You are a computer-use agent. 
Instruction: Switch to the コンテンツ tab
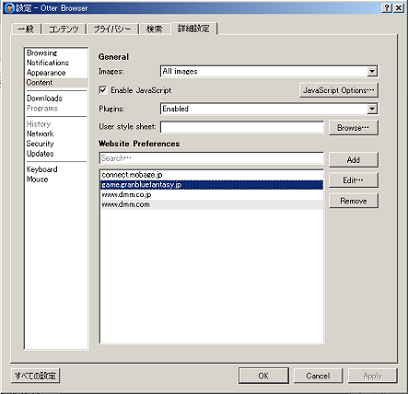point(64,29)
